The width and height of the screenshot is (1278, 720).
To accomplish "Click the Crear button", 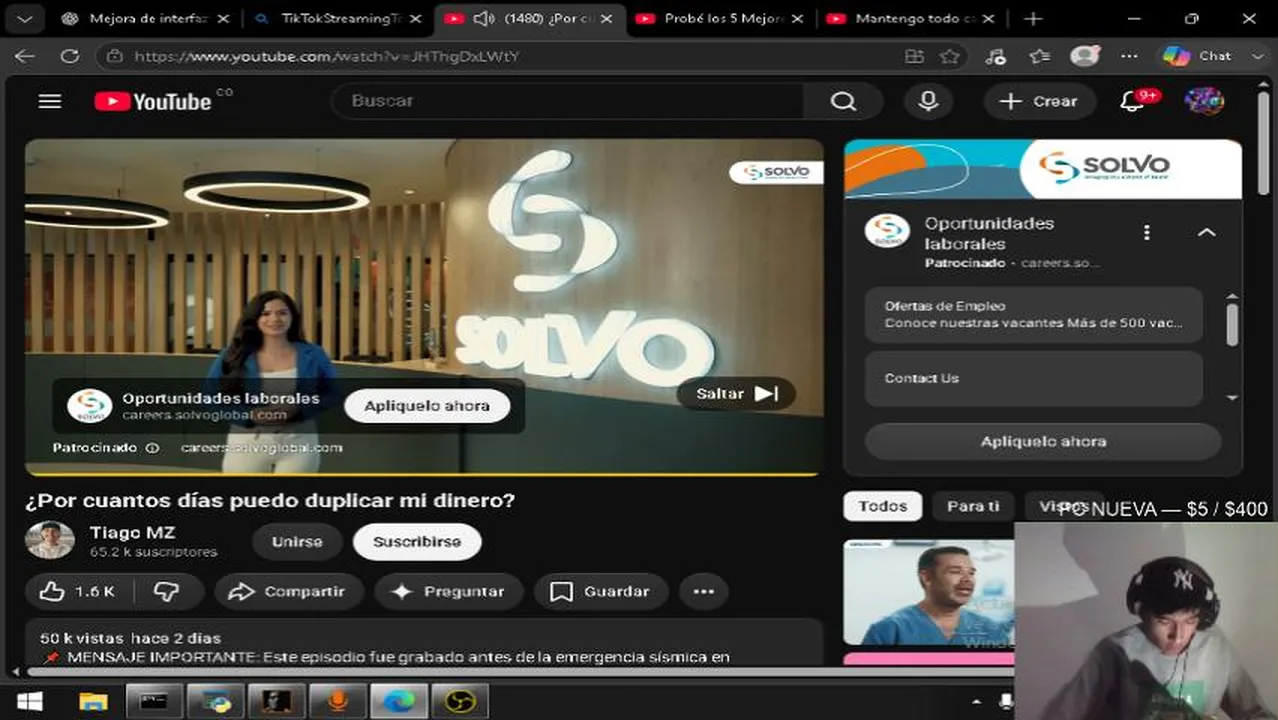I will click(x=1040, y=101).
